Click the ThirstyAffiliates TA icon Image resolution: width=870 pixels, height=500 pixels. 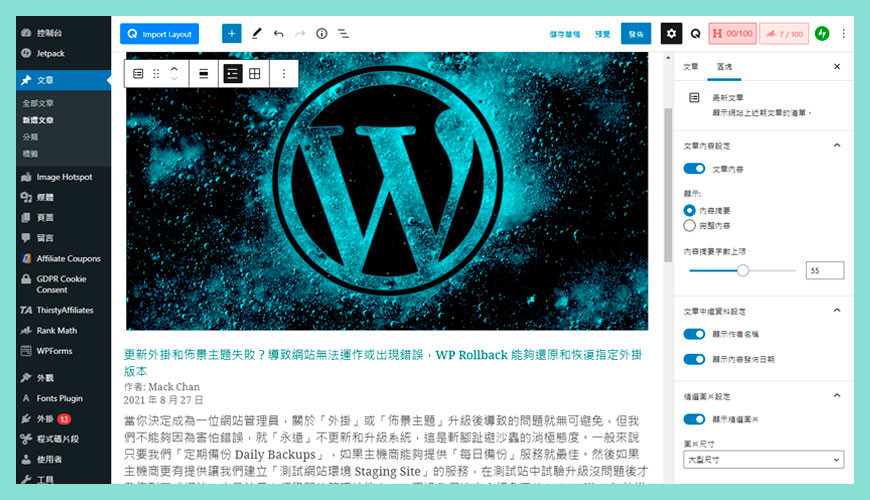pyautogui.click(x=26, y=310)
